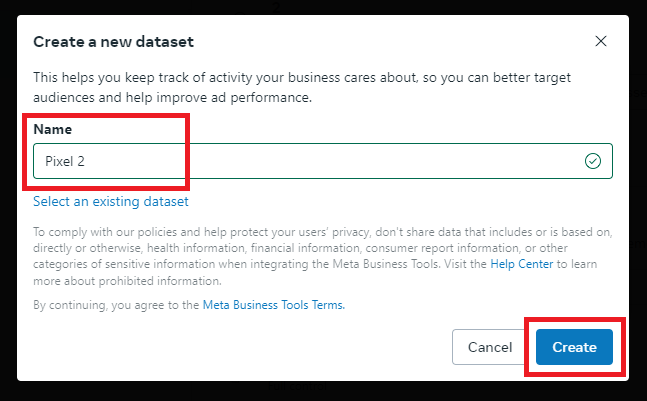Open Meta Business Tools Terms link

coord(274,305)
